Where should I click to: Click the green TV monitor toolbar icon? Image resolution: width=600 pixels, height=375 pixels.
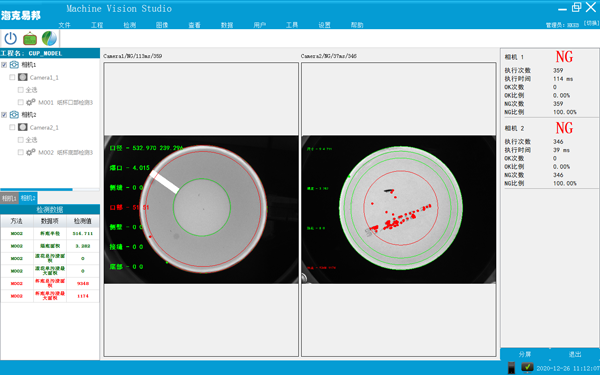coord(30,39)
